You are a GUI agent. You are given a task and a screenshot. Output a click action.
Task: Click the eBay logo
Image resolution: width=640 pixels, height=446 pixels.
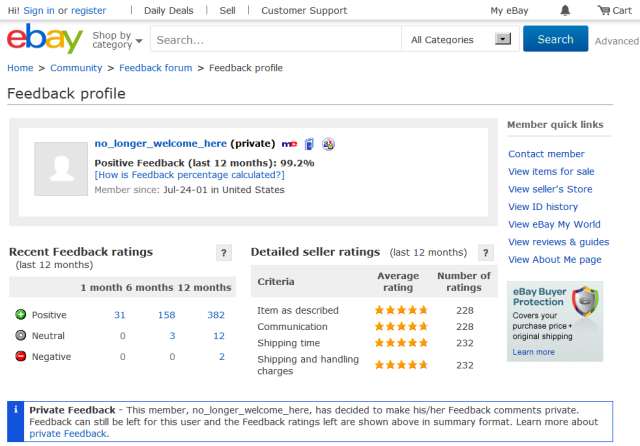click(x=45, y=40)
